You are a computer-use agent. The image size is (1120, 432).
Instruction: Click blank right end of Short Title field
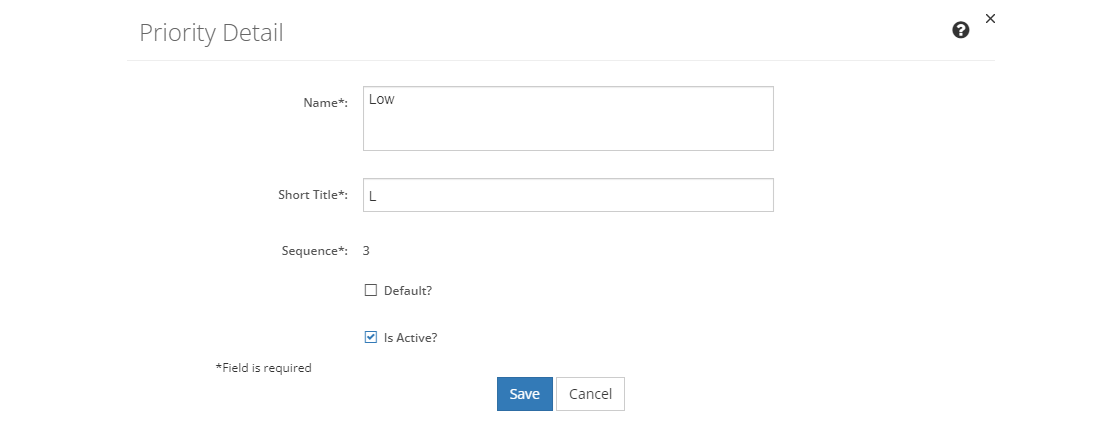[714, 195]
